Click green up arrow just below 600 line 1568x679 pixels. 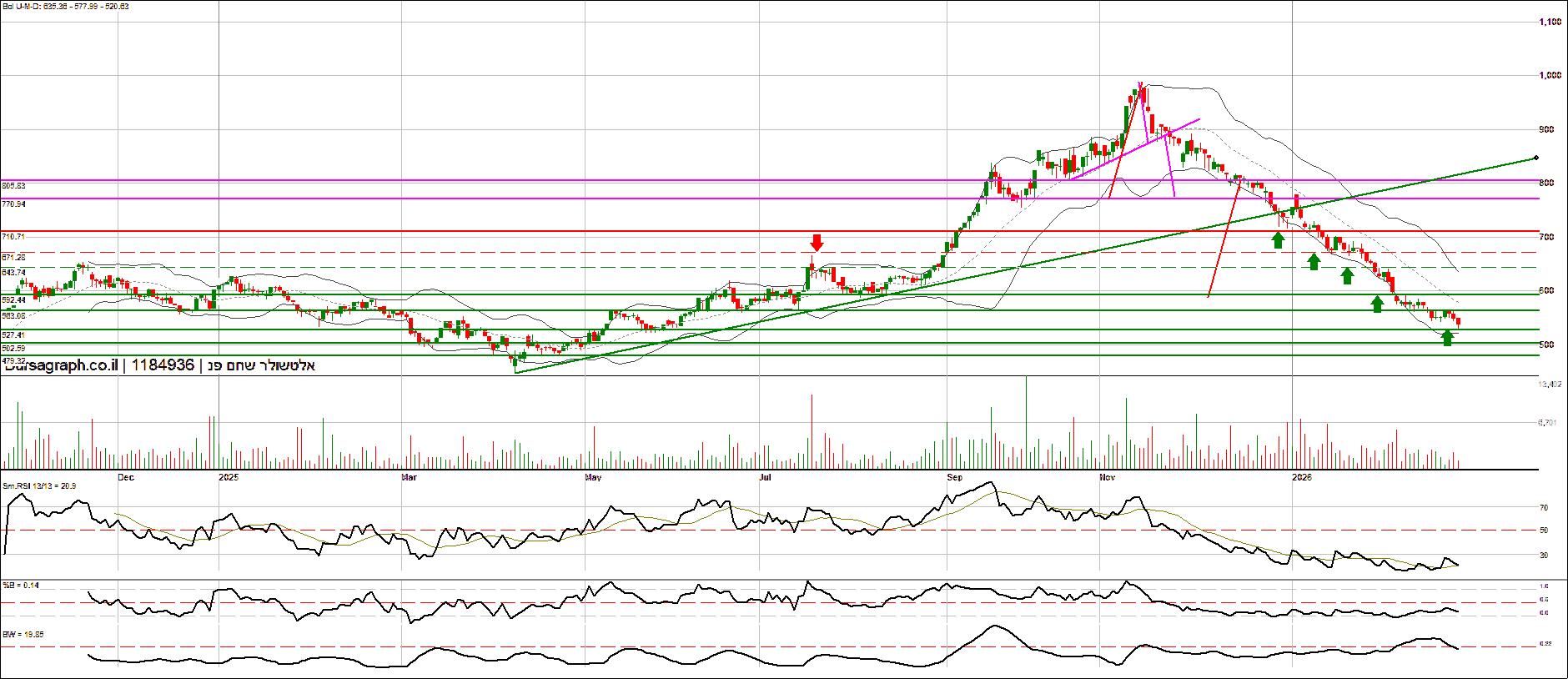tap(1377, 304)
